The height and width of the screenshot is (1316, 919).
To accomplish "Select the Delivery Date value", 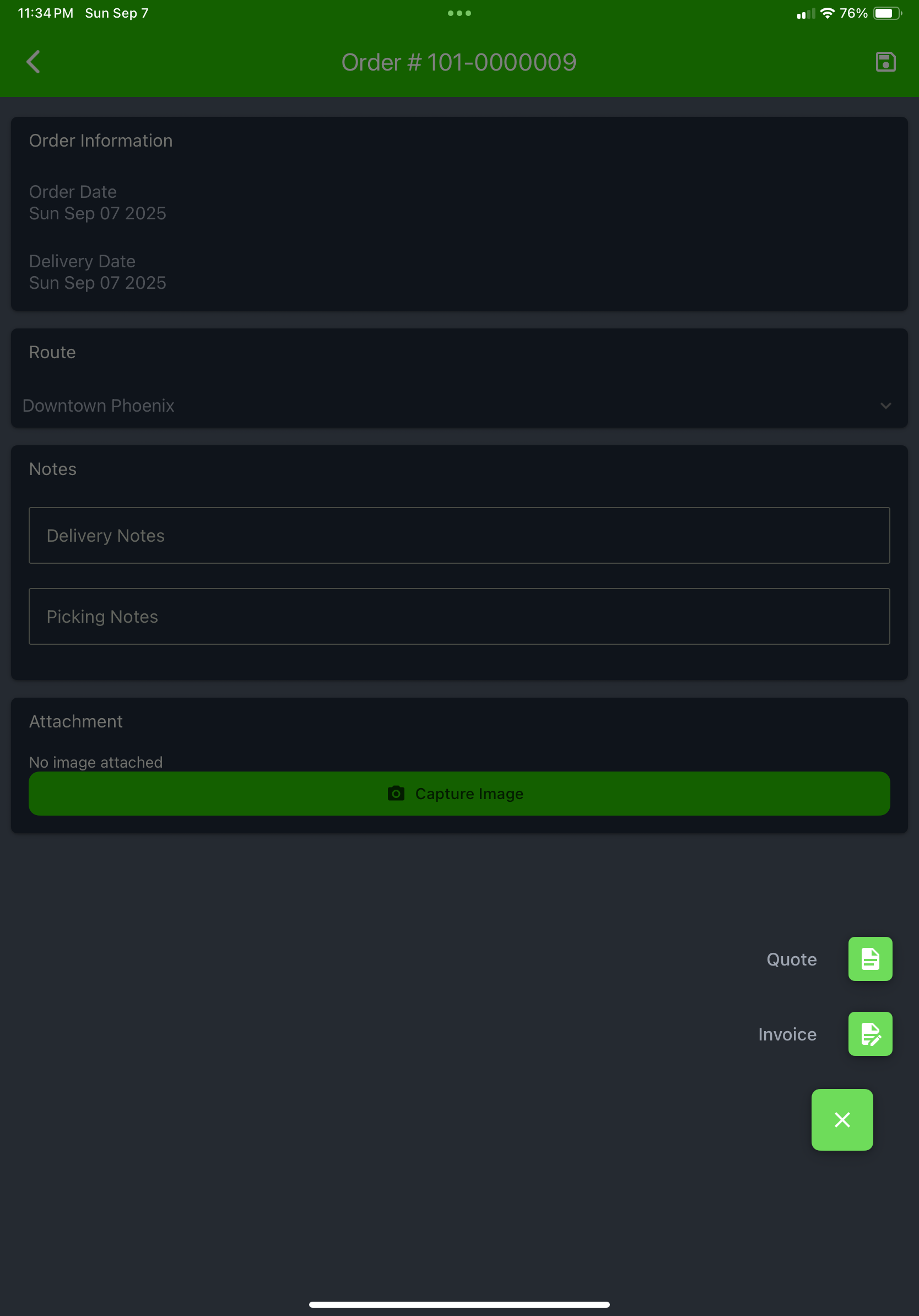I will tap(98, 282).
